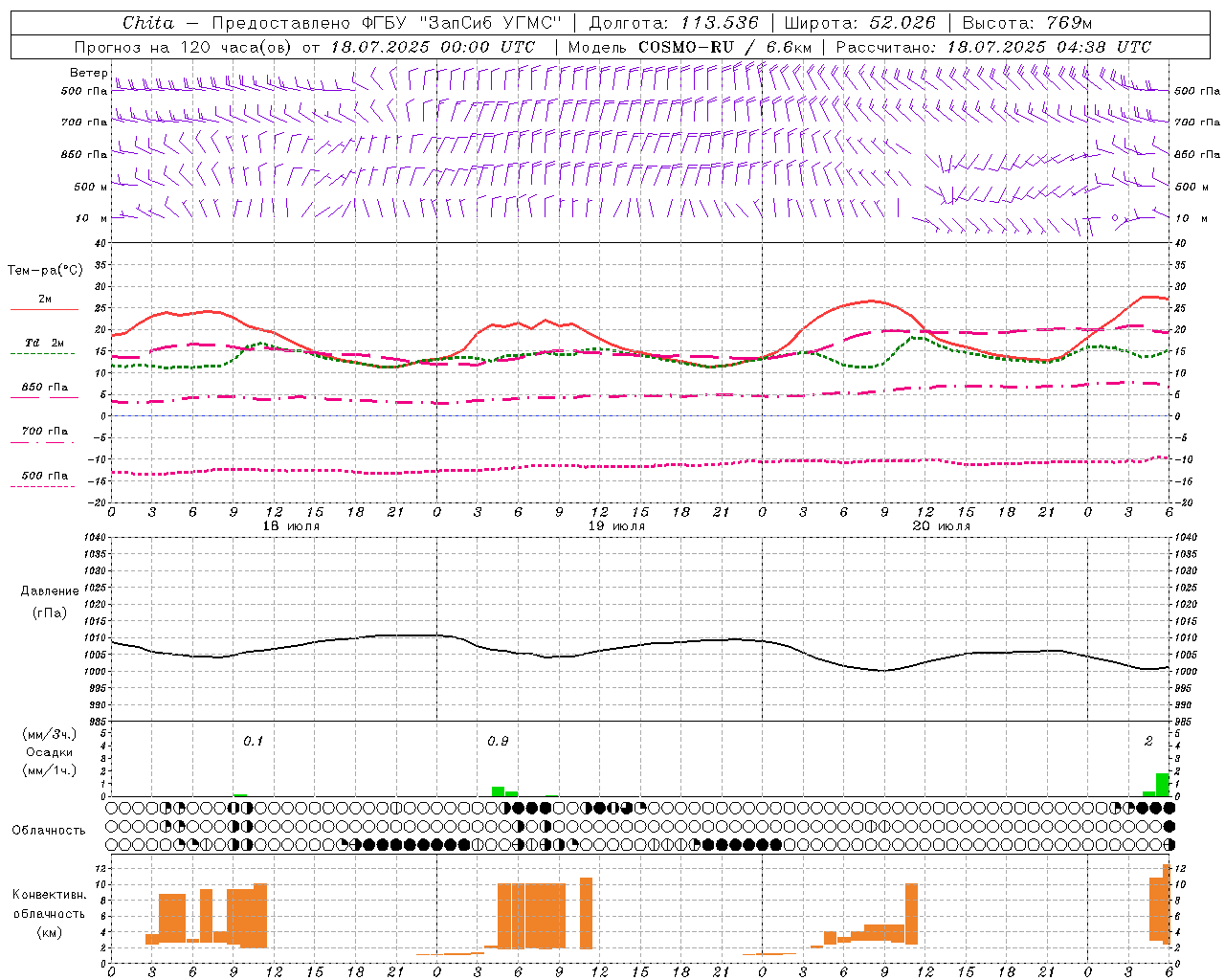Viewport: 1225px width, 980px height.
Task: Click the elevation text Высота: 769м
Action: coord(1027,23)
